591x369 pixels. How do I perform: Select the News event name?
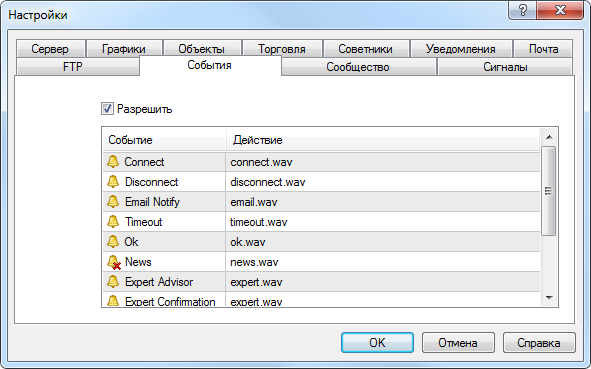(x=138, y=262)
